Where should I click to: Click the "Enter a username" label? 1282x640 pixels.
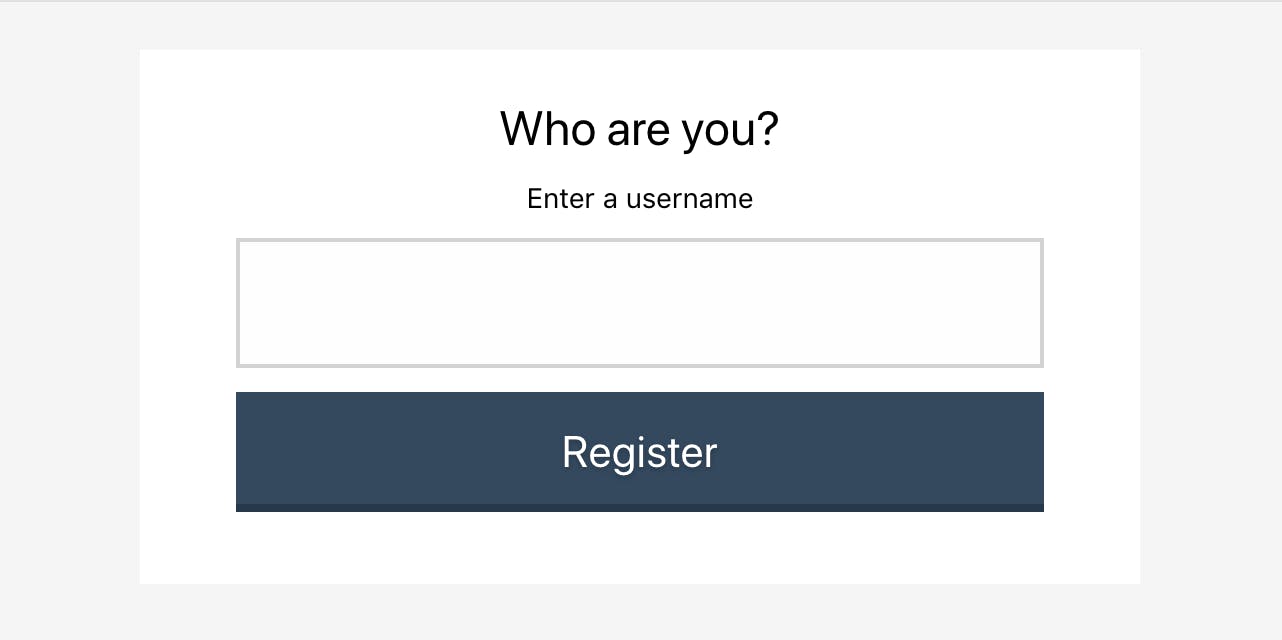point(640,199)
